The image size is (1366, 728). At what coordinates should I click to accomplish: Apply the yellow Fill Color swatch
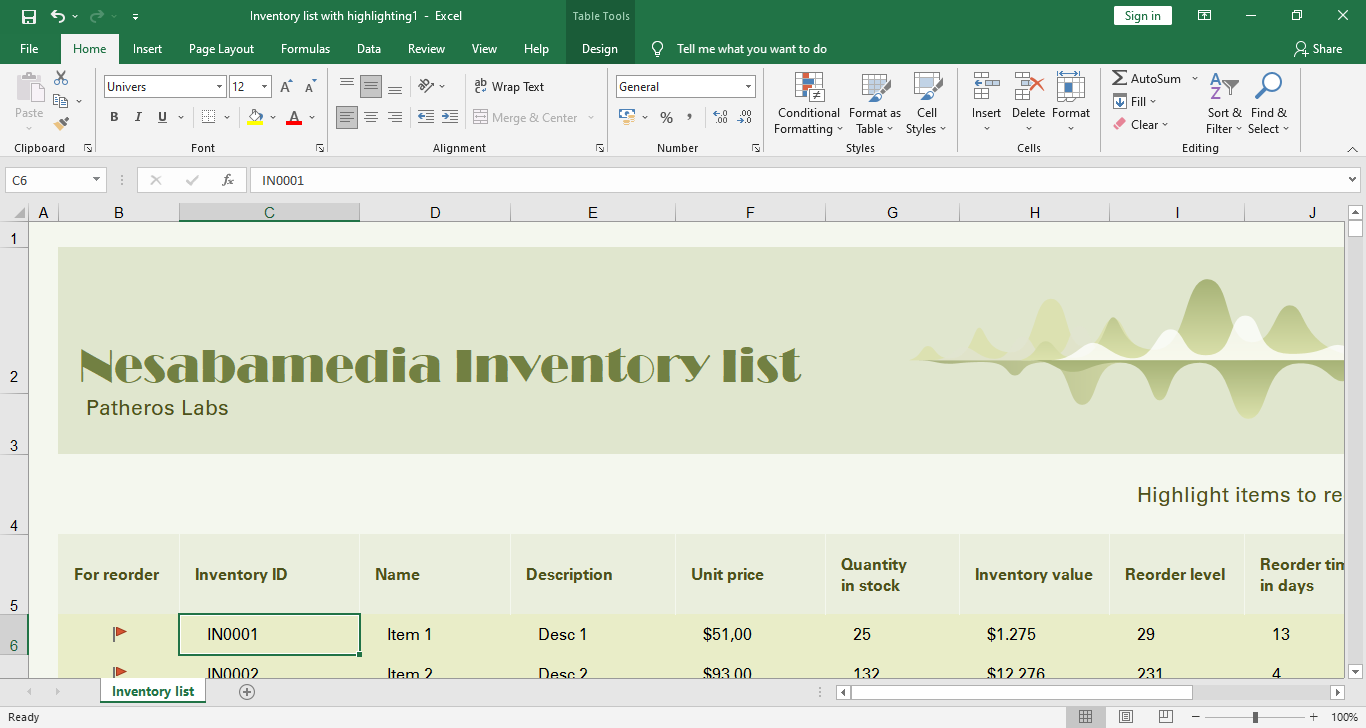tap(255, 118)
